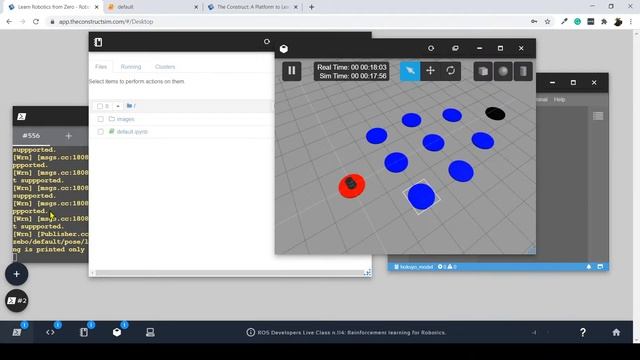Insert a sphere shape in simulator
The height and width of the screenshot is (360, 640).
503,71
